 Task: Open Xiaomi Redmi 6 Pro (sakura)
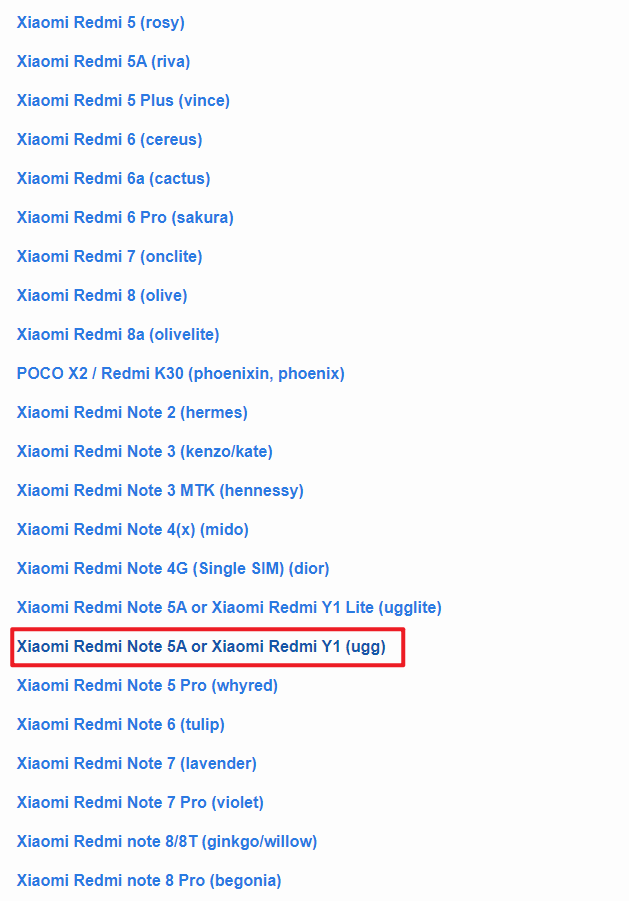coord(125,218)
